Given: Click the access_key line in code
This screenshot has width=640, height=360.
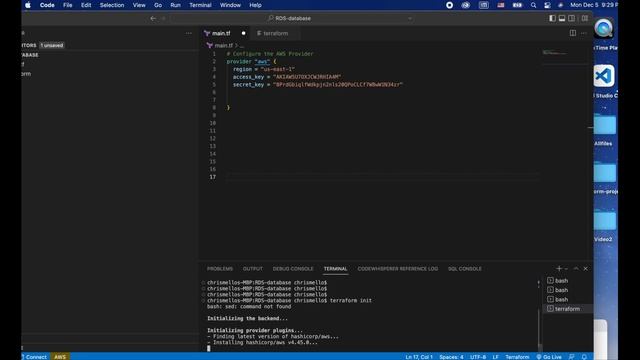Looking at the screenshot, I should click(x=287, y=77).
